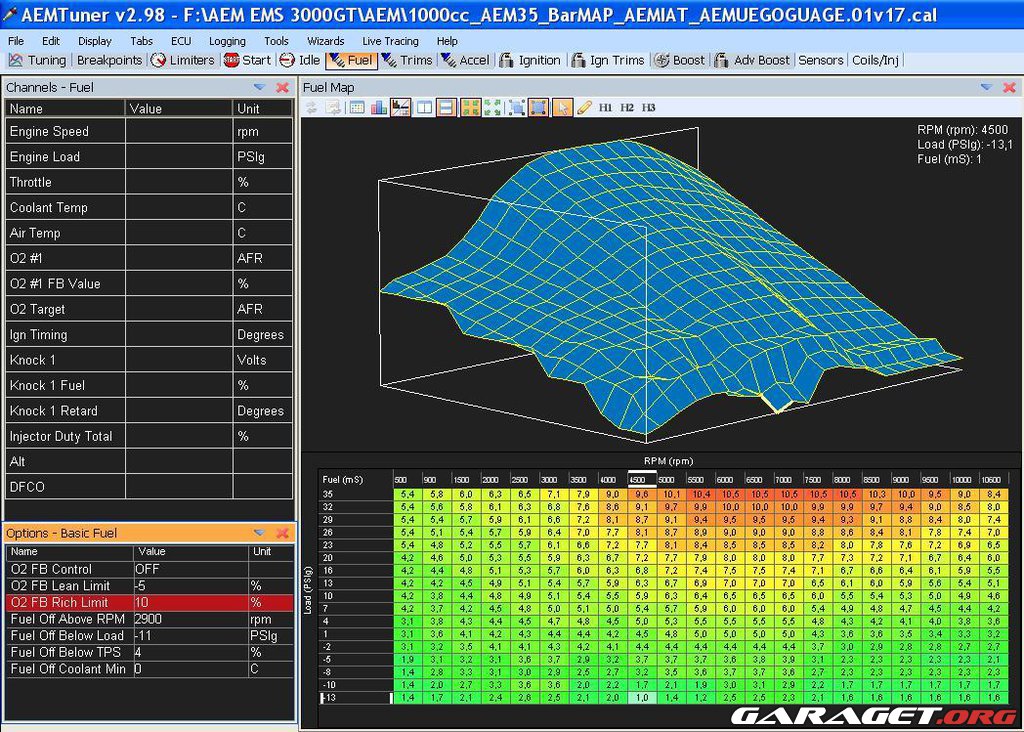
Task: Select the horizontal split layout icon
Action: 447,108
